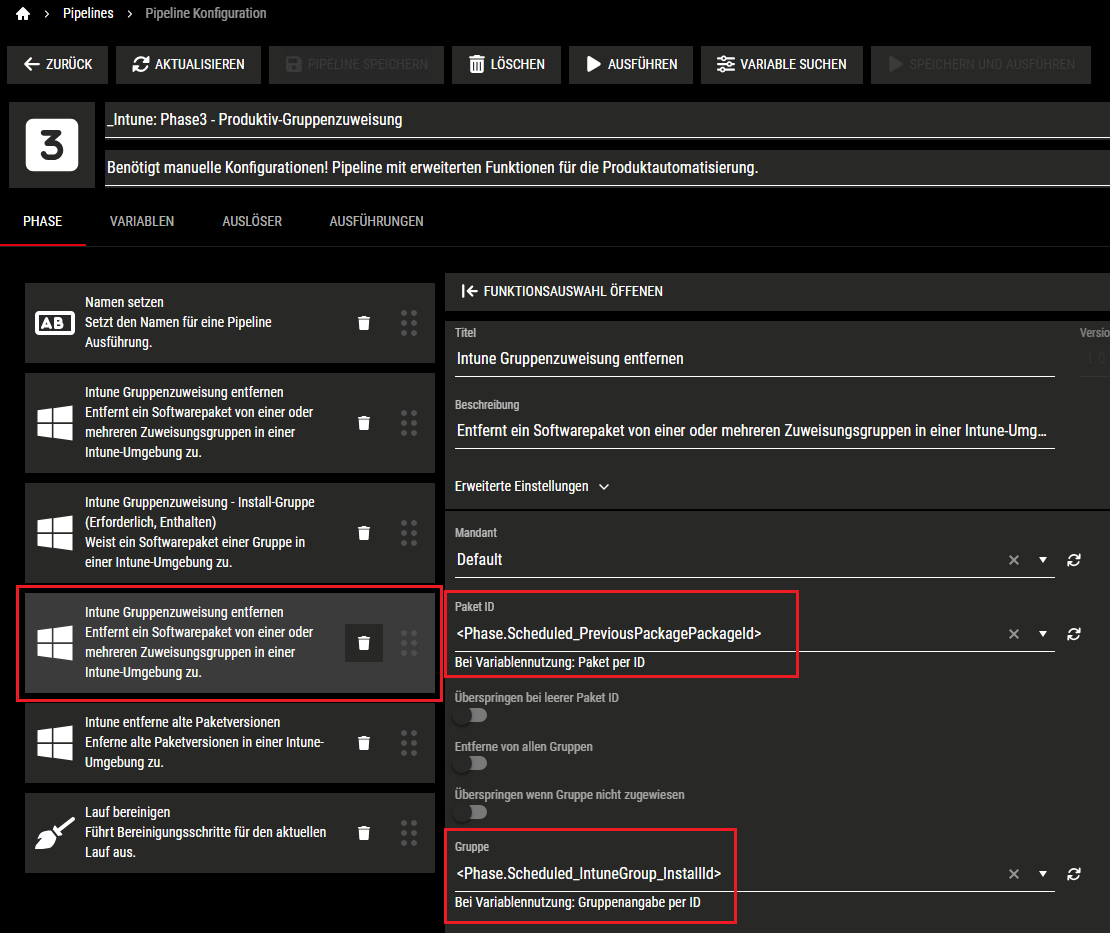
Task: Click refresh icon next to Gruppe field
Action: pyautogui.click(x=1074, y=874)
